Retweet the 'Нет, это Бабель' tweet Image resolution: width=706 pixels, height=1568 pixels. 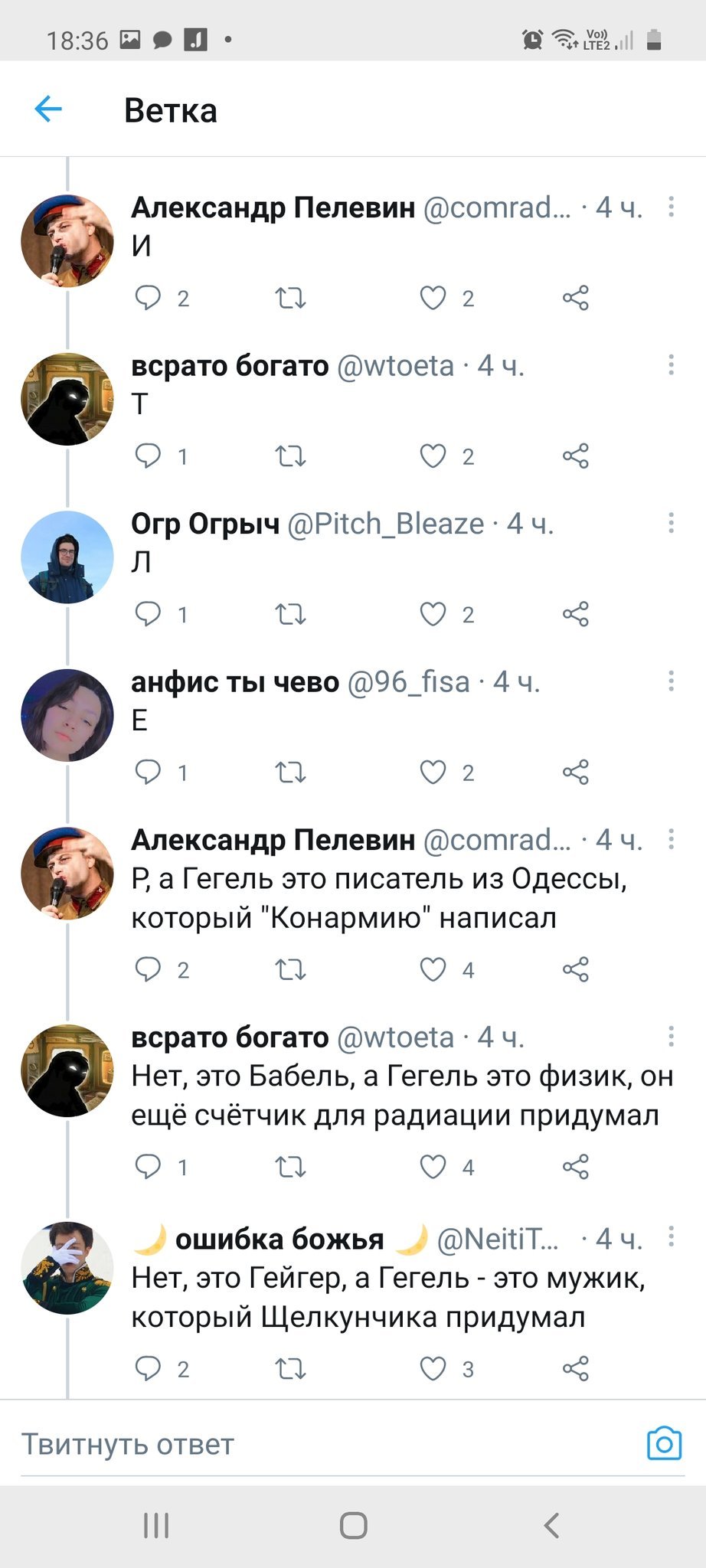[290, 1167]
